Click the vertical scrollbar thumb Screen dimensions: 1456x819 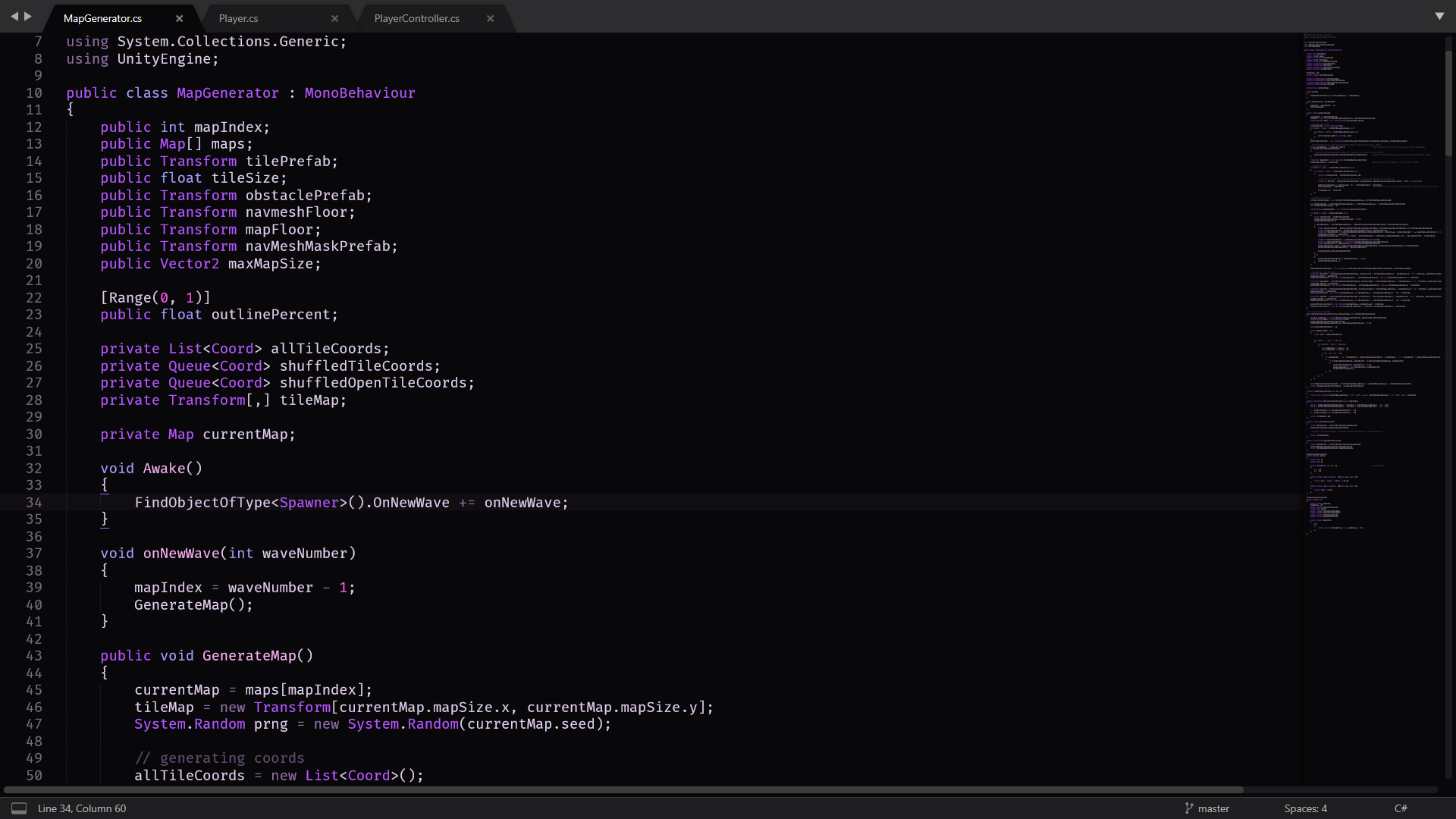click(1448, 102)
